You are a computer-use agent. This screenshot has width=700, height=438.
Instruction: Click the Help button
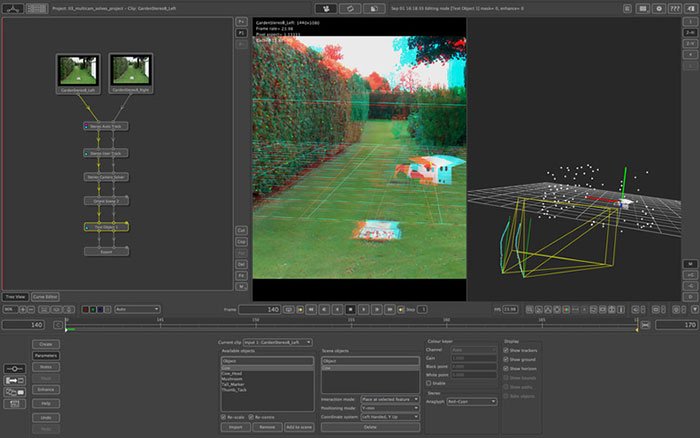point(46,404)
